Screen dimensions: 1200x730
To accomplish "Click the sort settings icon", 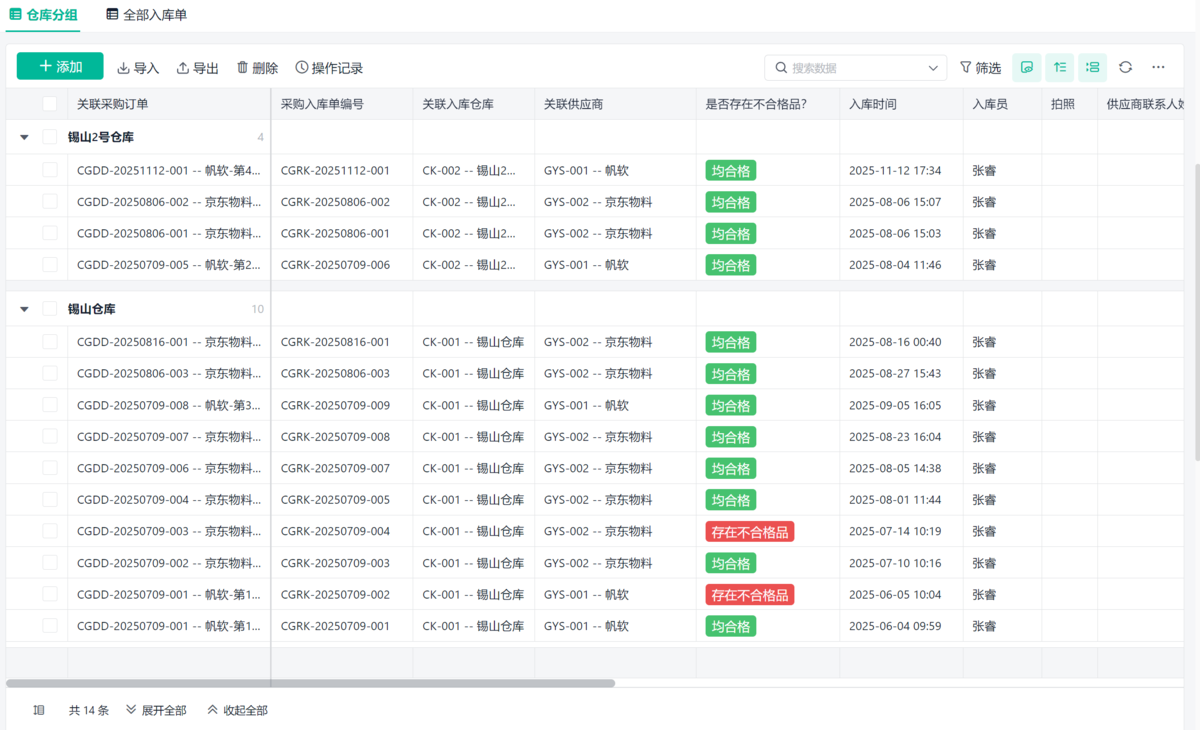I will (x=1060, y=67).
